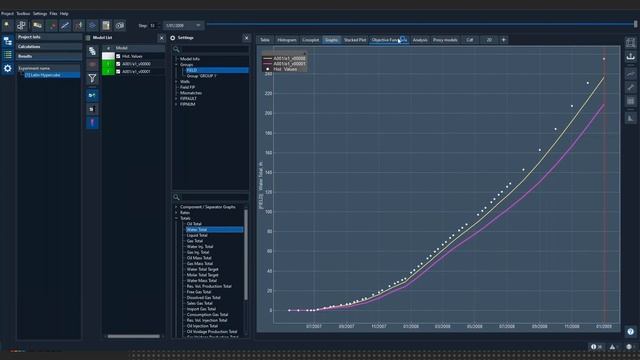Click the workflow blocks icon in main toolbar
The image size is (640, 360).
point(21,25)
